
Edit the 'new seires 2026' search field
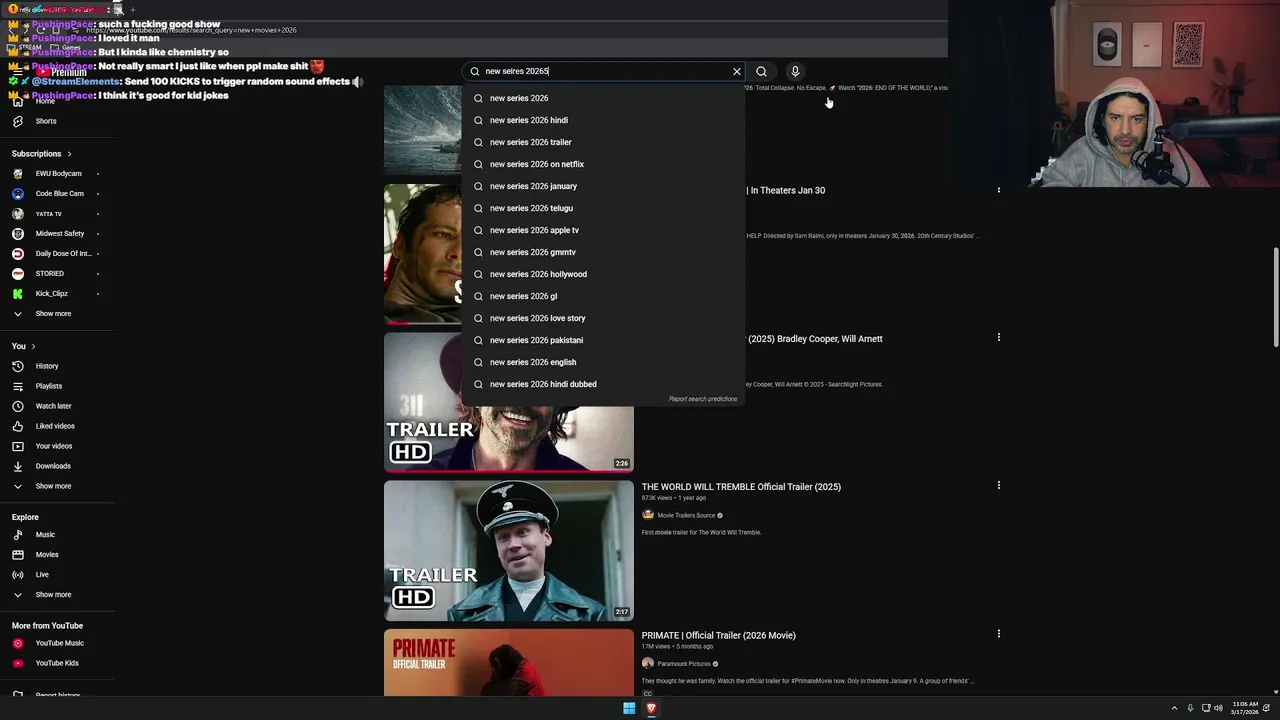[x=603, y=71]
